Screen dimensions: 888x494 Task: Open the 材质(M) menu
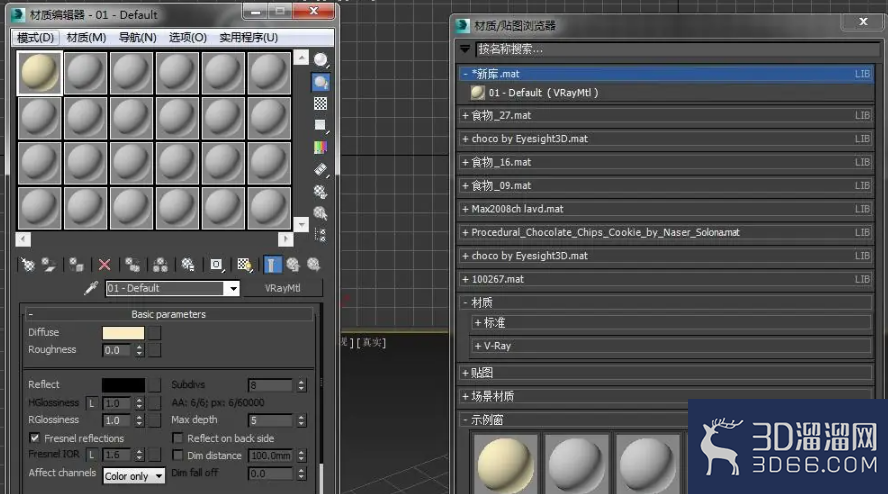[86, 37]
